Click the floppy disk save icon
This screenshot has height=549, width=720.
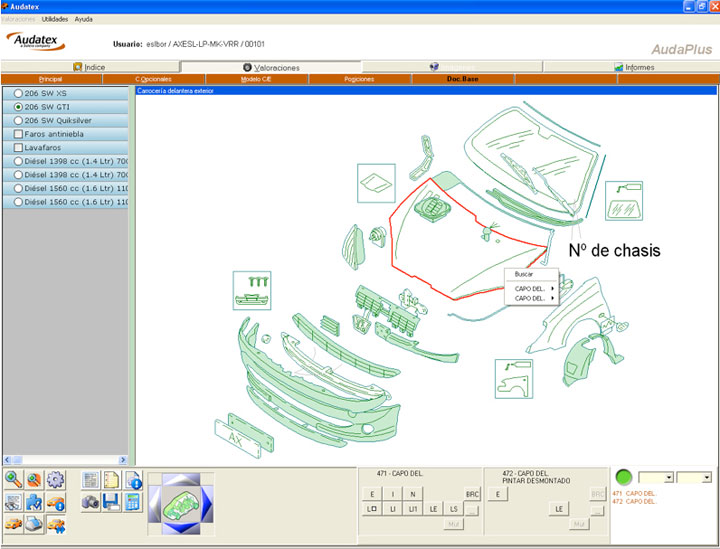point(112,502)
